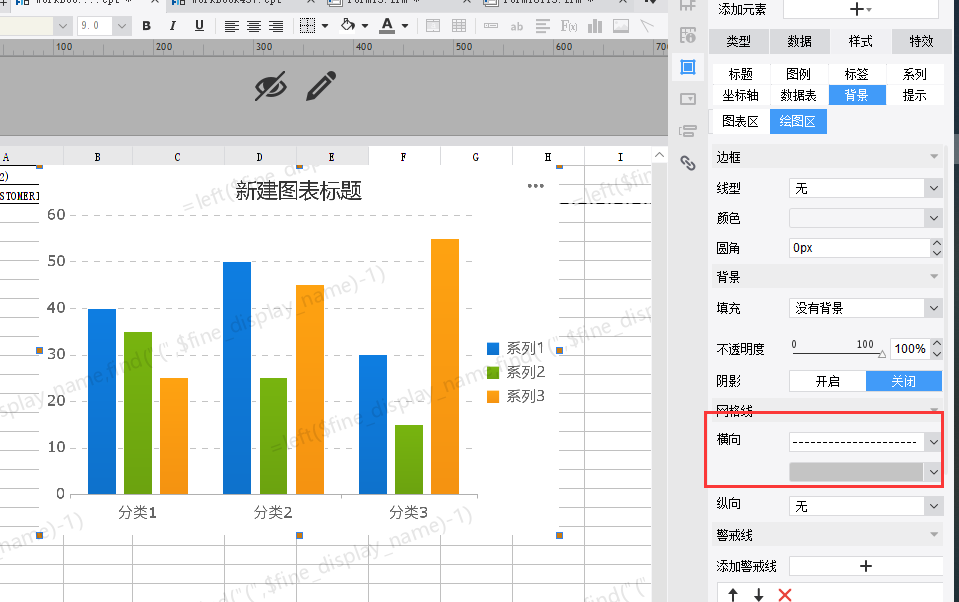Open the widget settings sidebar icon
This screenshot has height=602, width=959.
point(688,99)
